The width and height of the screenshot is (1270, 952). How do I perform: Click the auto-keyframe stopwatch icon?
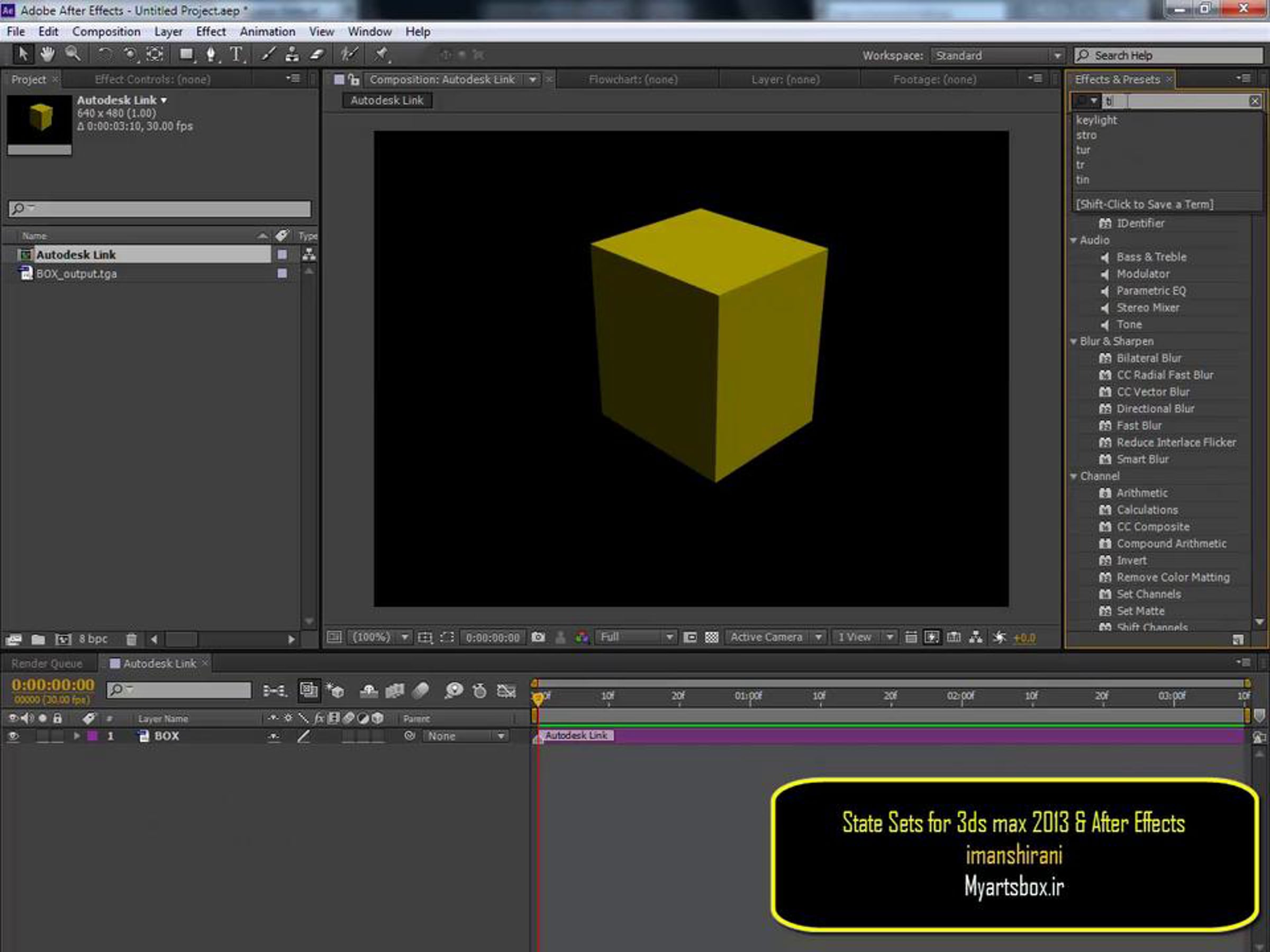(x=479, y=691)
